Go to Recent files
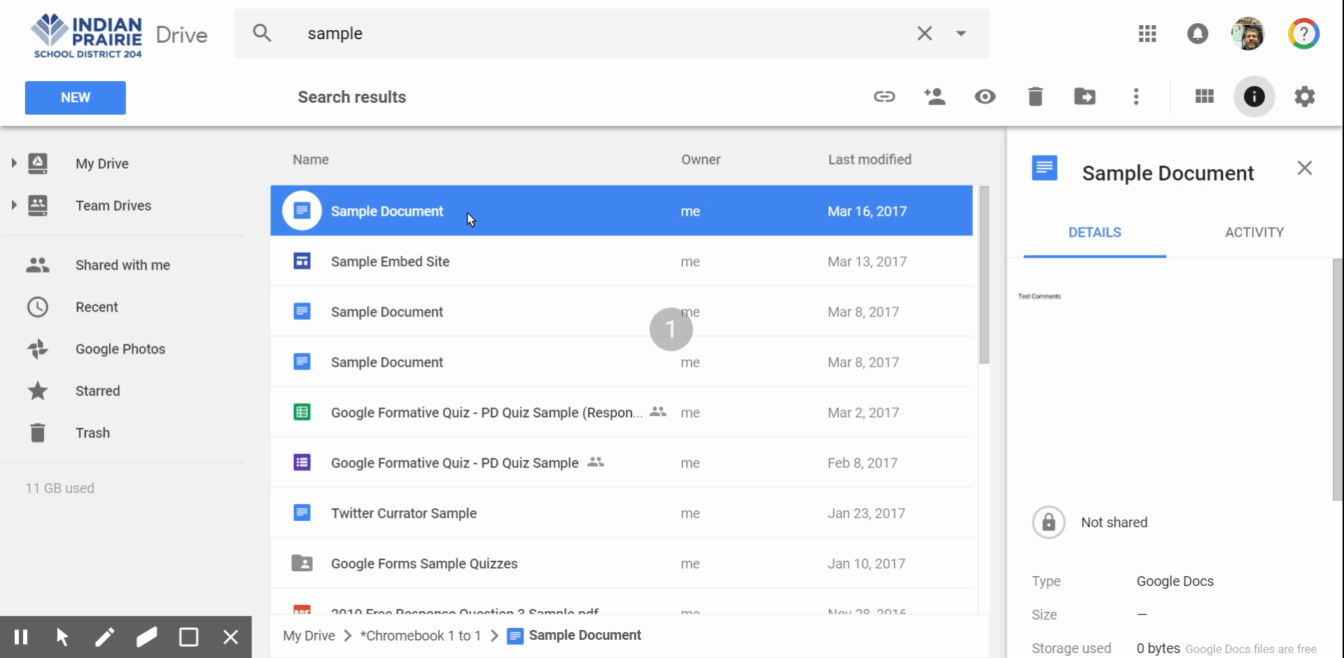Viewport: 1344px width, 658px height. coord(96,307)
